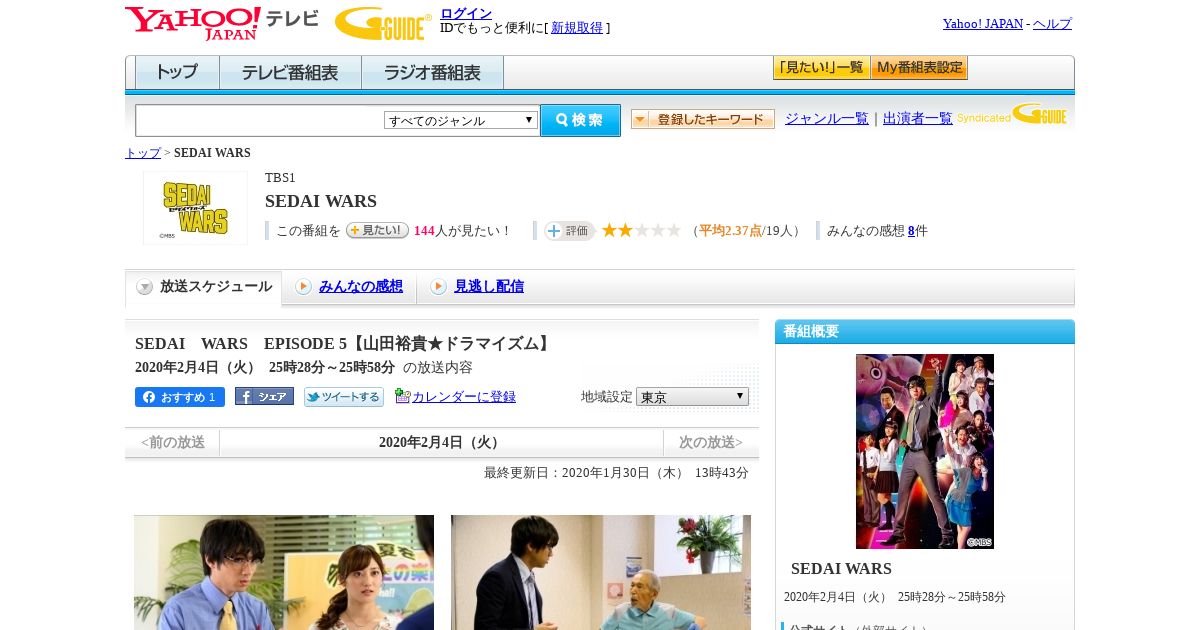Go to 前の放送 previous broadcast

[x=173, y=442]
